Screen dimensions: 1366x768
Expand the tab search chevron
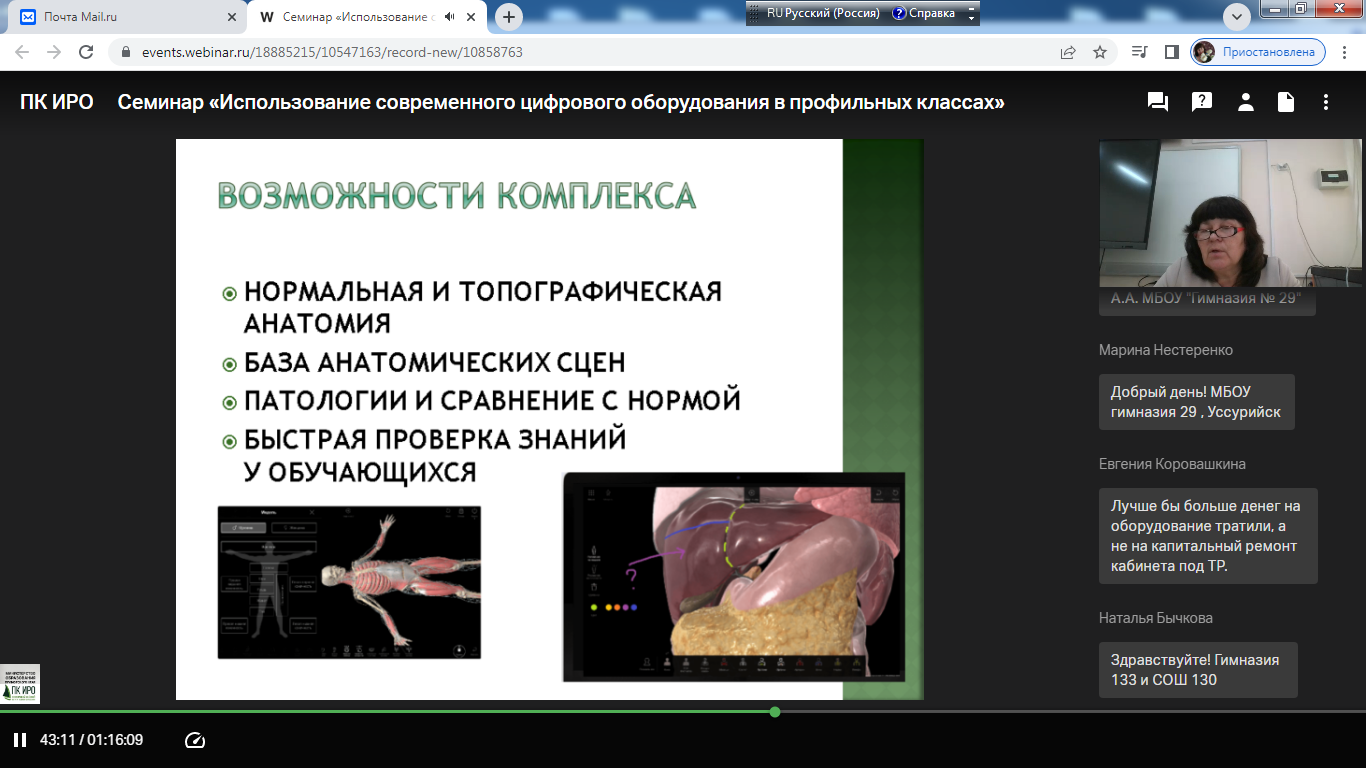(1238, 17)
